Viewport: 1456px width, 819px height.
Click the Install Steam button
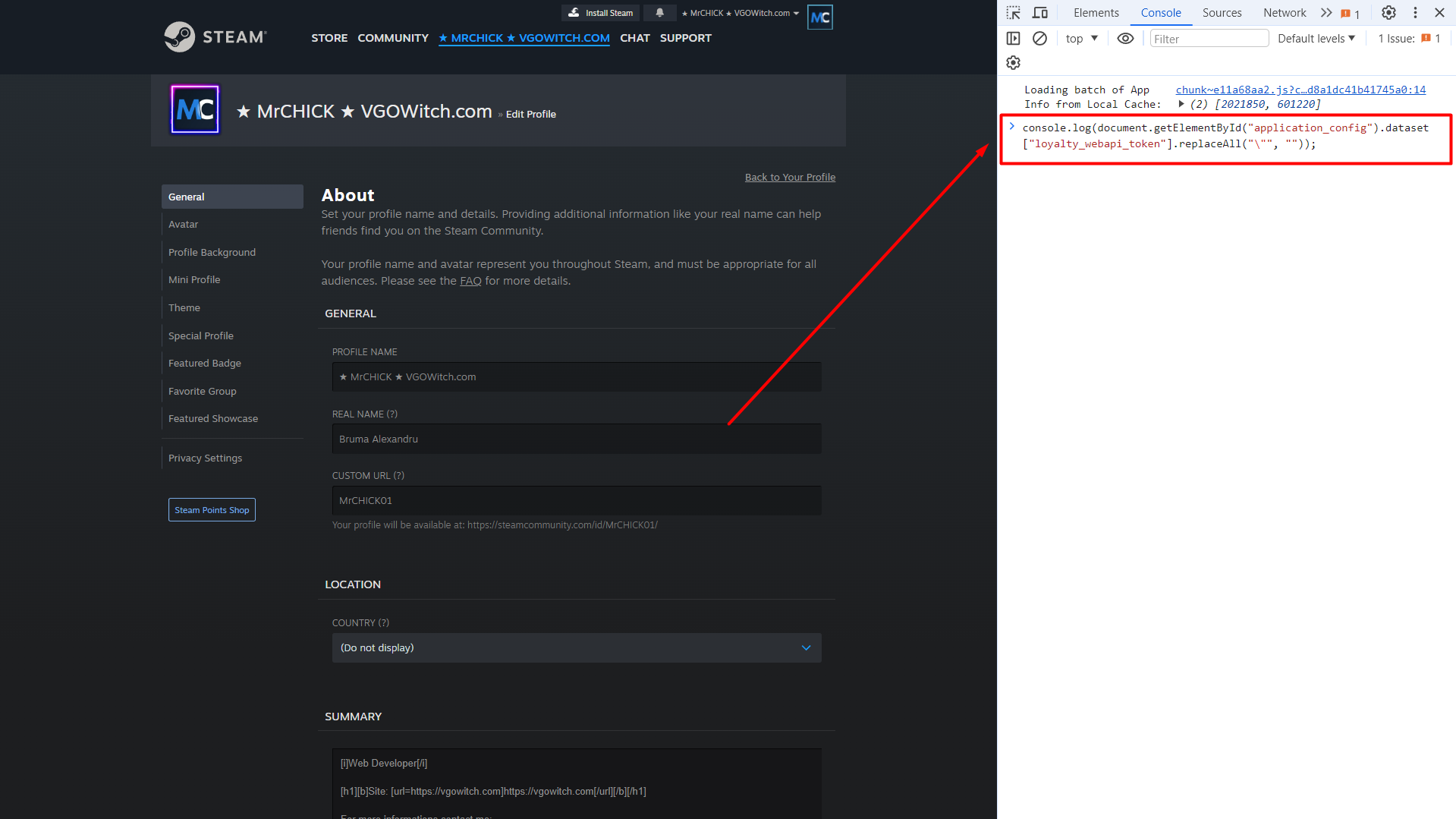[600, 13]
